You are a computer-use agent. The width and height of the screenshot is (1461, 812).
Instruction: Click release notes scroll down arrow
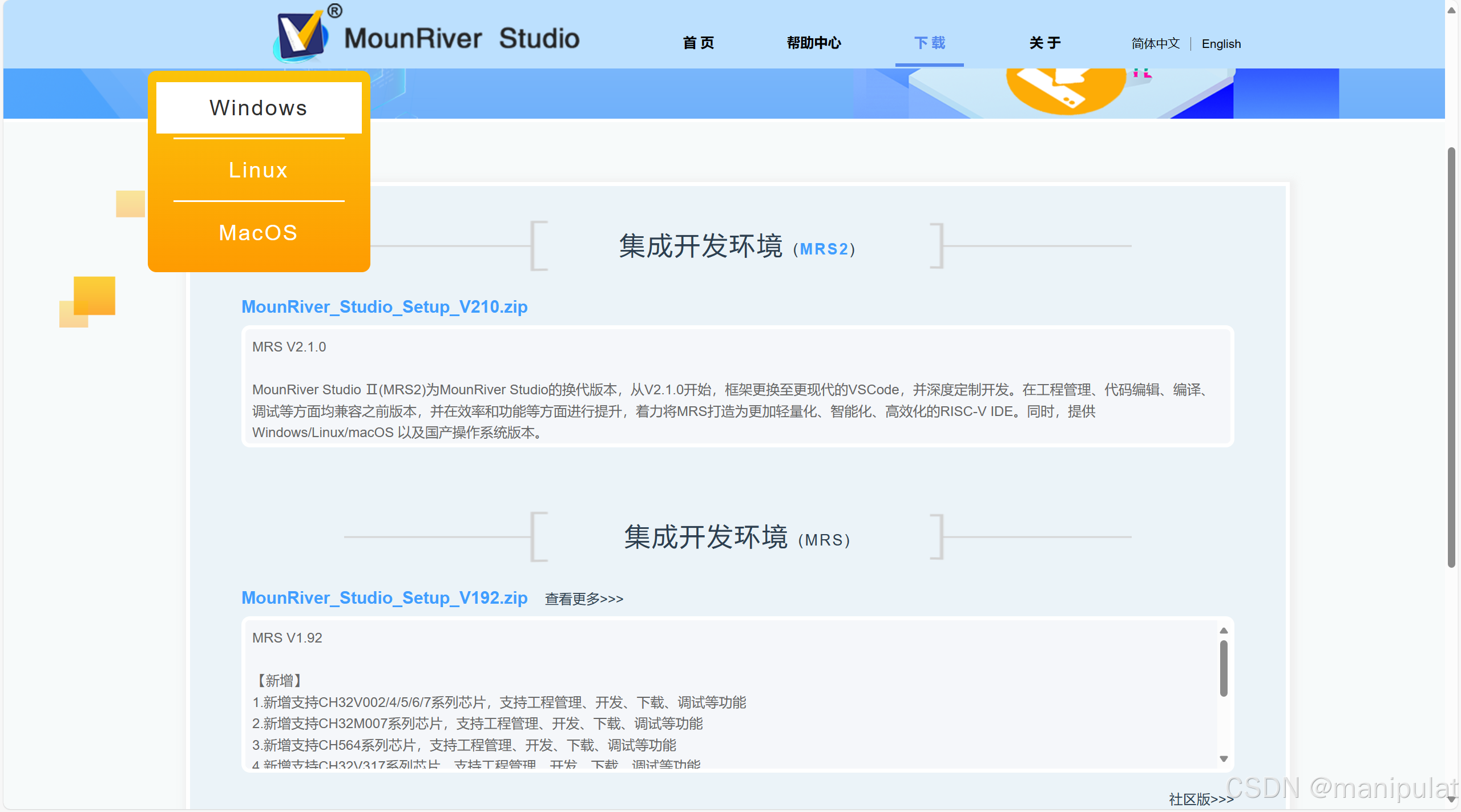coord(1224,759)
